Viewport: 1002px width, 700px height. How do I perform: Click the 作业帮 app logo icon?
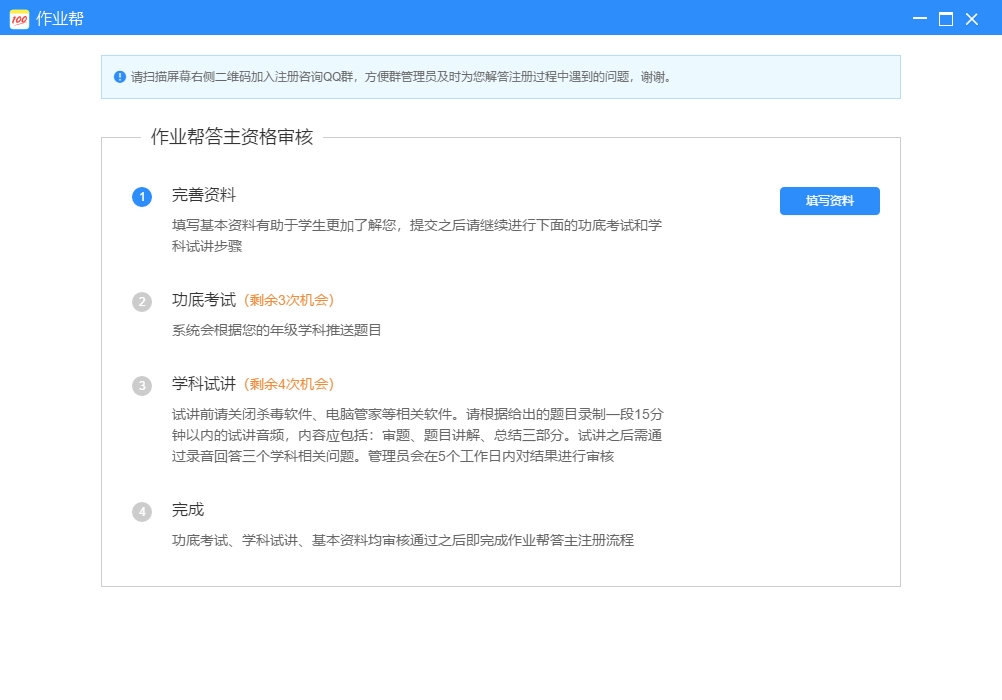pyautogui.click(x=19, y=18)
